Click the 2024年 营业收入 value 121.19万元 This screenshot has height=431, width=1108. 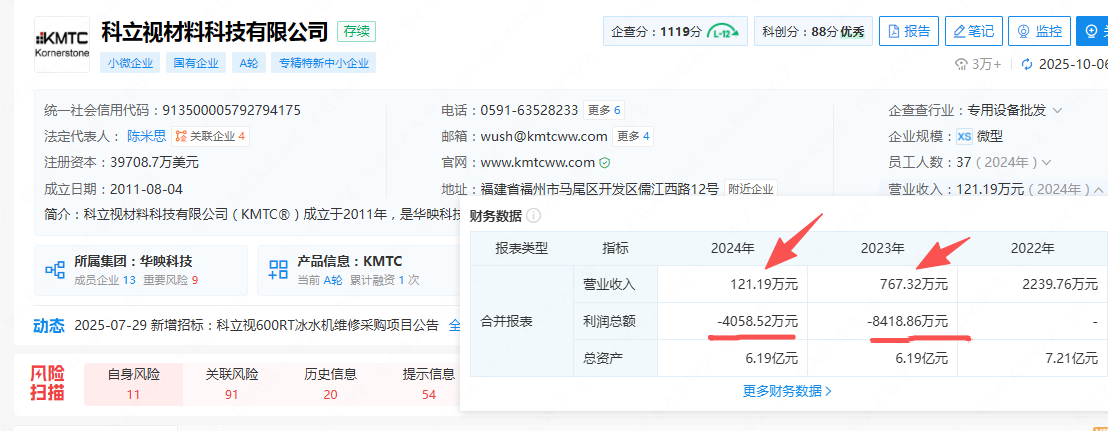coord(763,285)
